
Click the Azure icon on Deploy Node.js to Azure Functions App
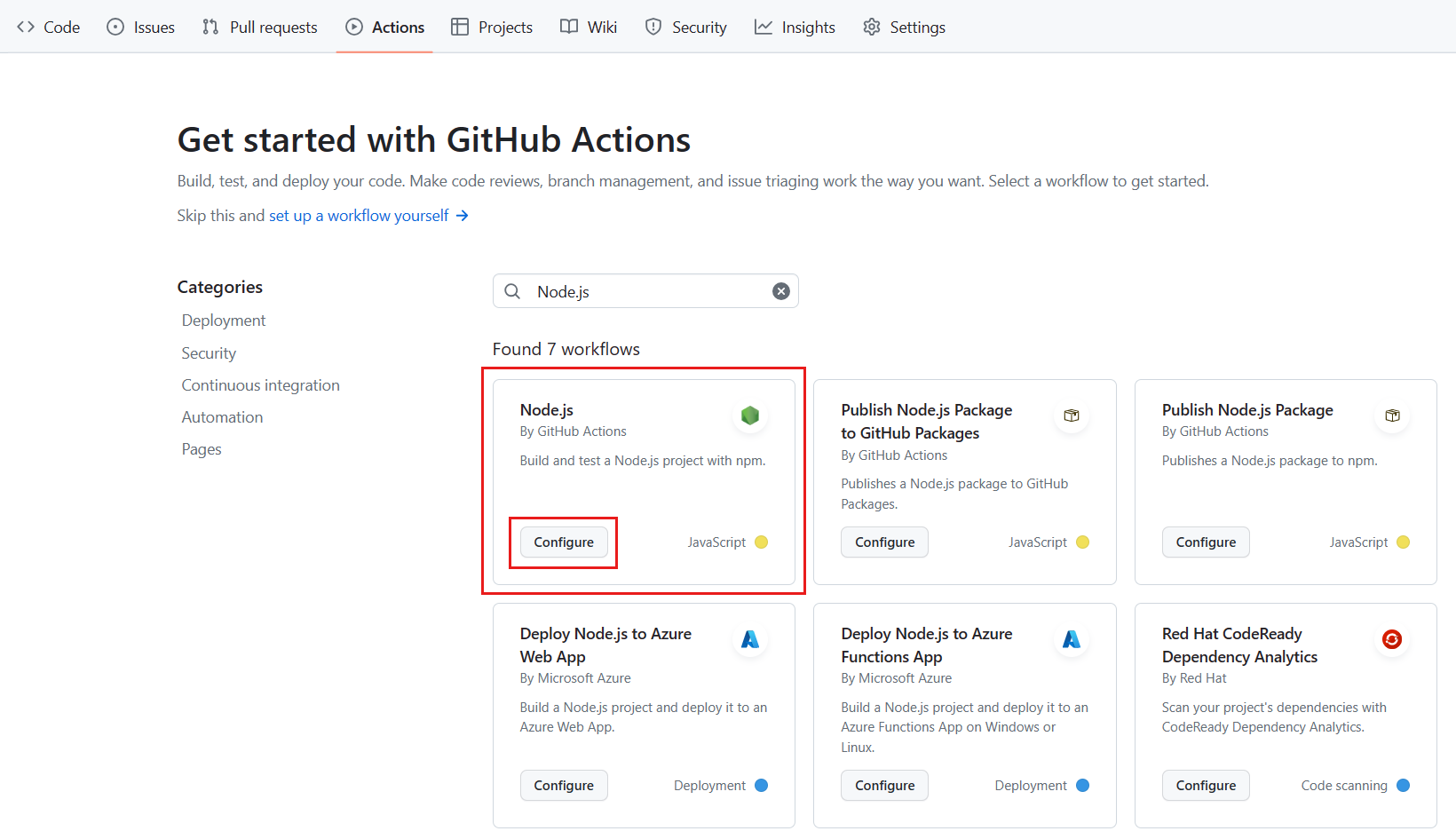click(1072, 638)
